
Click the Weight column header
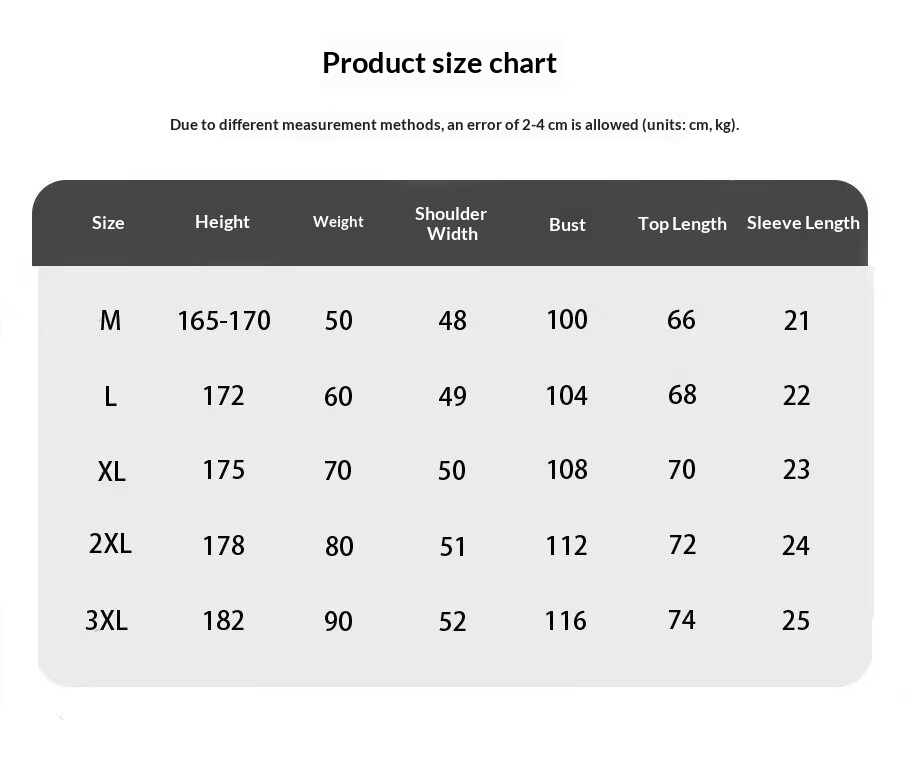pos(338,222)
